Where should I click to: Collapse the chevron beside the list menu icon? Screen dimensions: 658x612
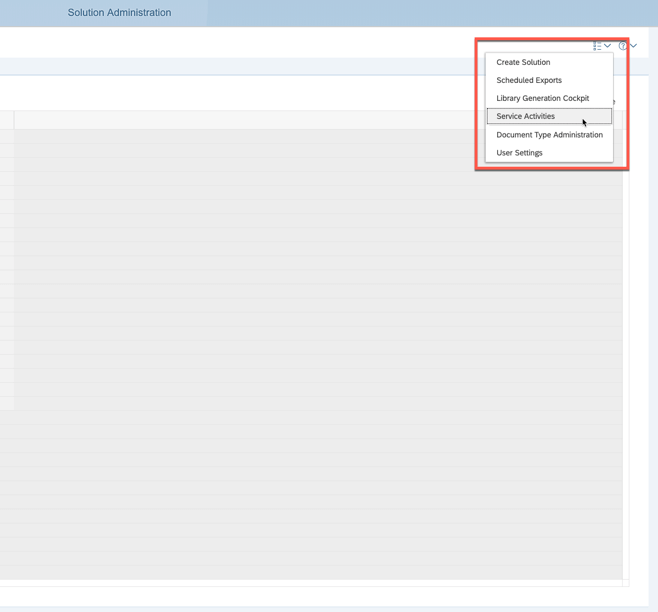[x=607, y=46]
